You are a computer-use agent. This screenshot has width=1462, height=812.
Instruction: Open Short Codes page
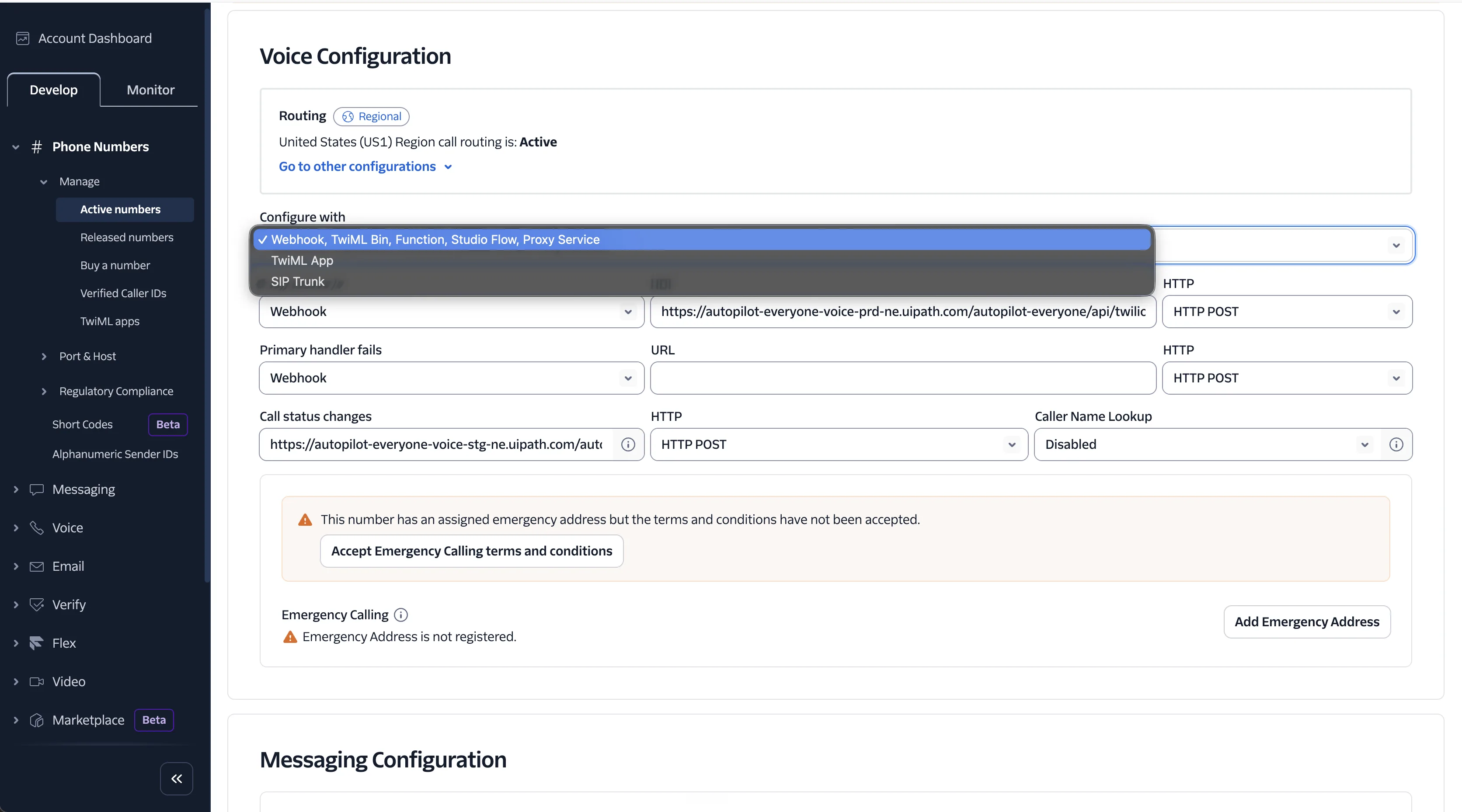(x=82, y=424)
